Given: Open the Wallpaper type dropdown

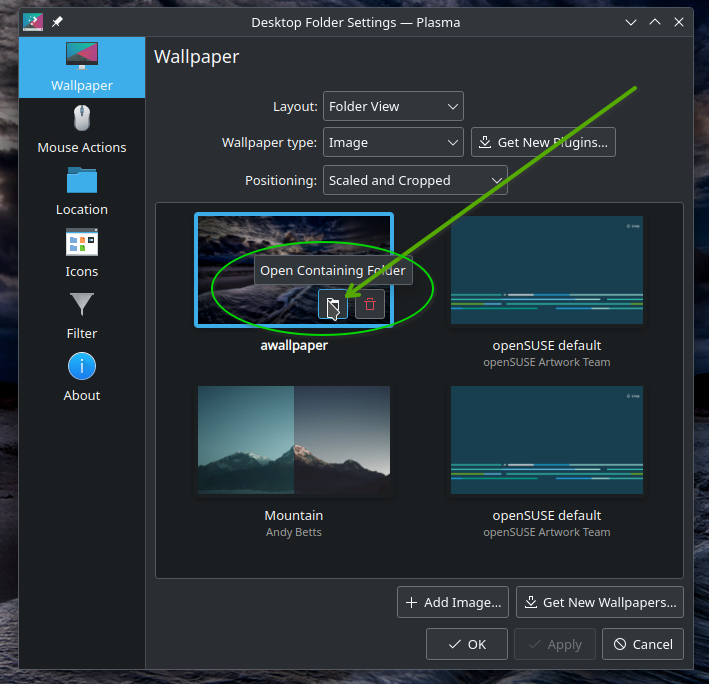Looking at the screenshot, I should (393, 143).
